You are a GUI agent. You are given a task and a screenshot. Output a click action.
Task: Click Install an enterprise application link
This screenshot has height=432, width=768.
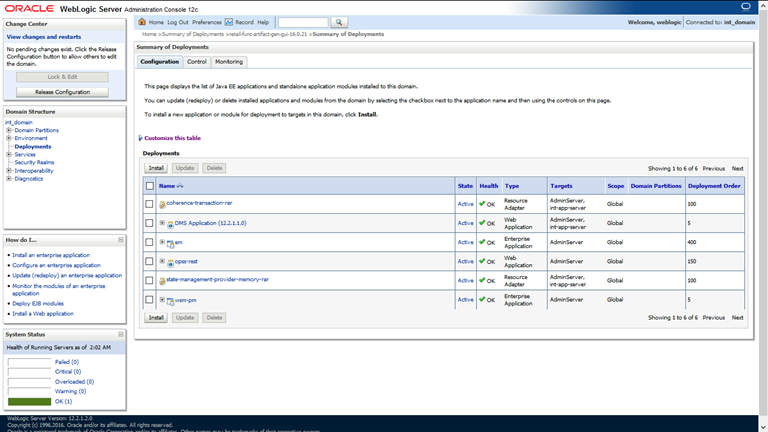click(51, 255)
